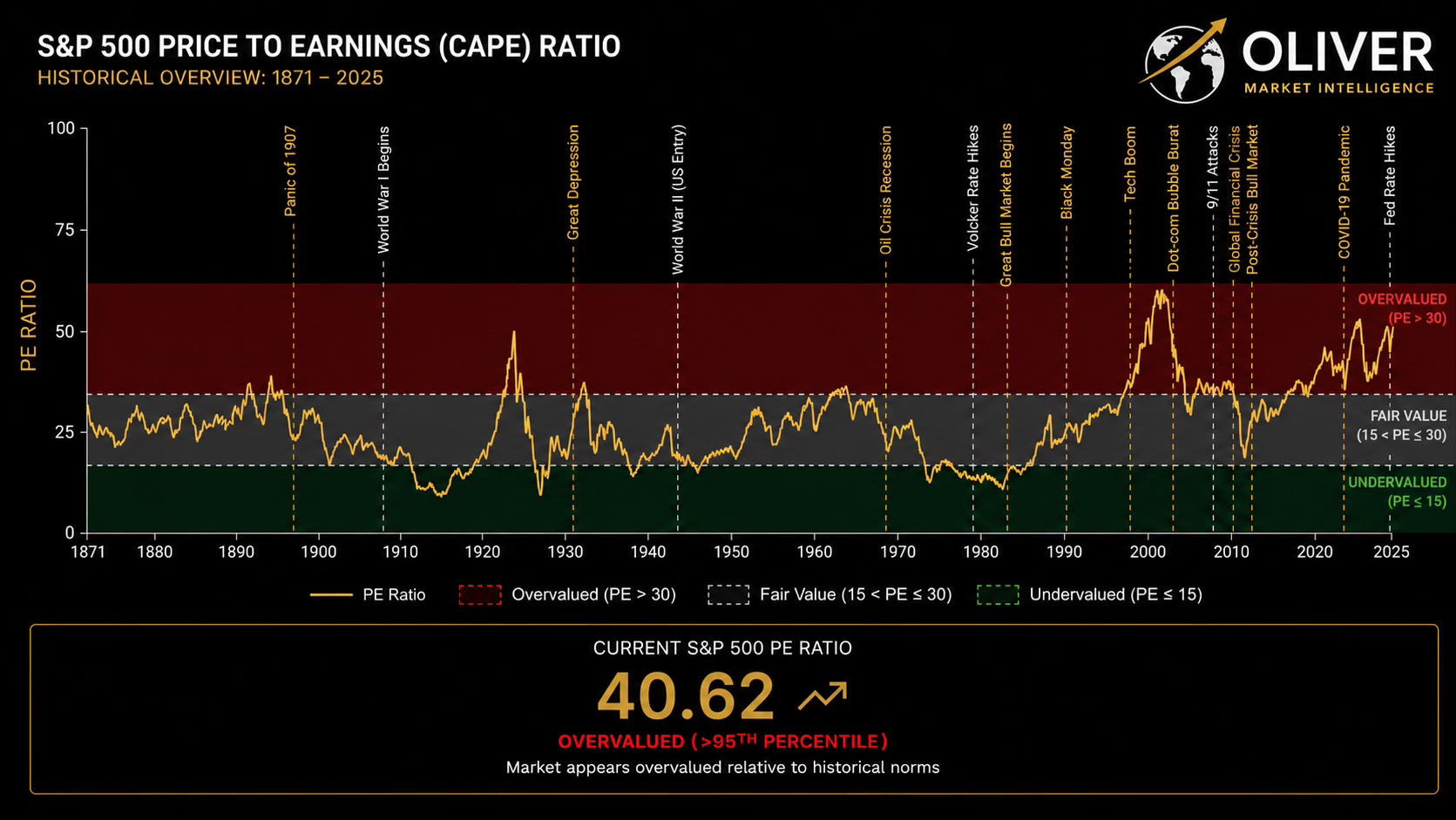Click the 1930 year label on x-axis

click(565, 552)
